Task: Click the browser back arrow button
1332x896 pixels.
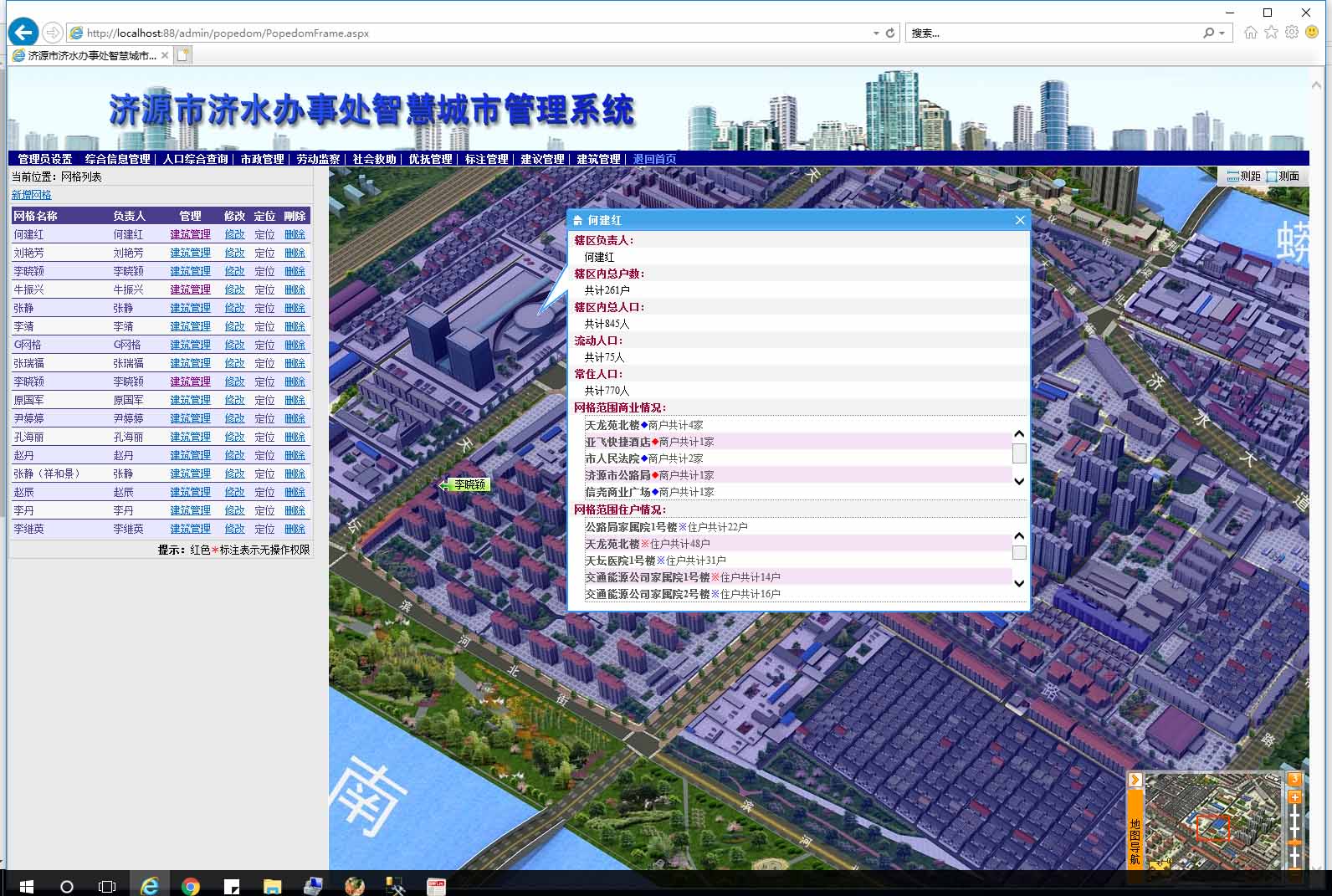Action: point(23,33)
